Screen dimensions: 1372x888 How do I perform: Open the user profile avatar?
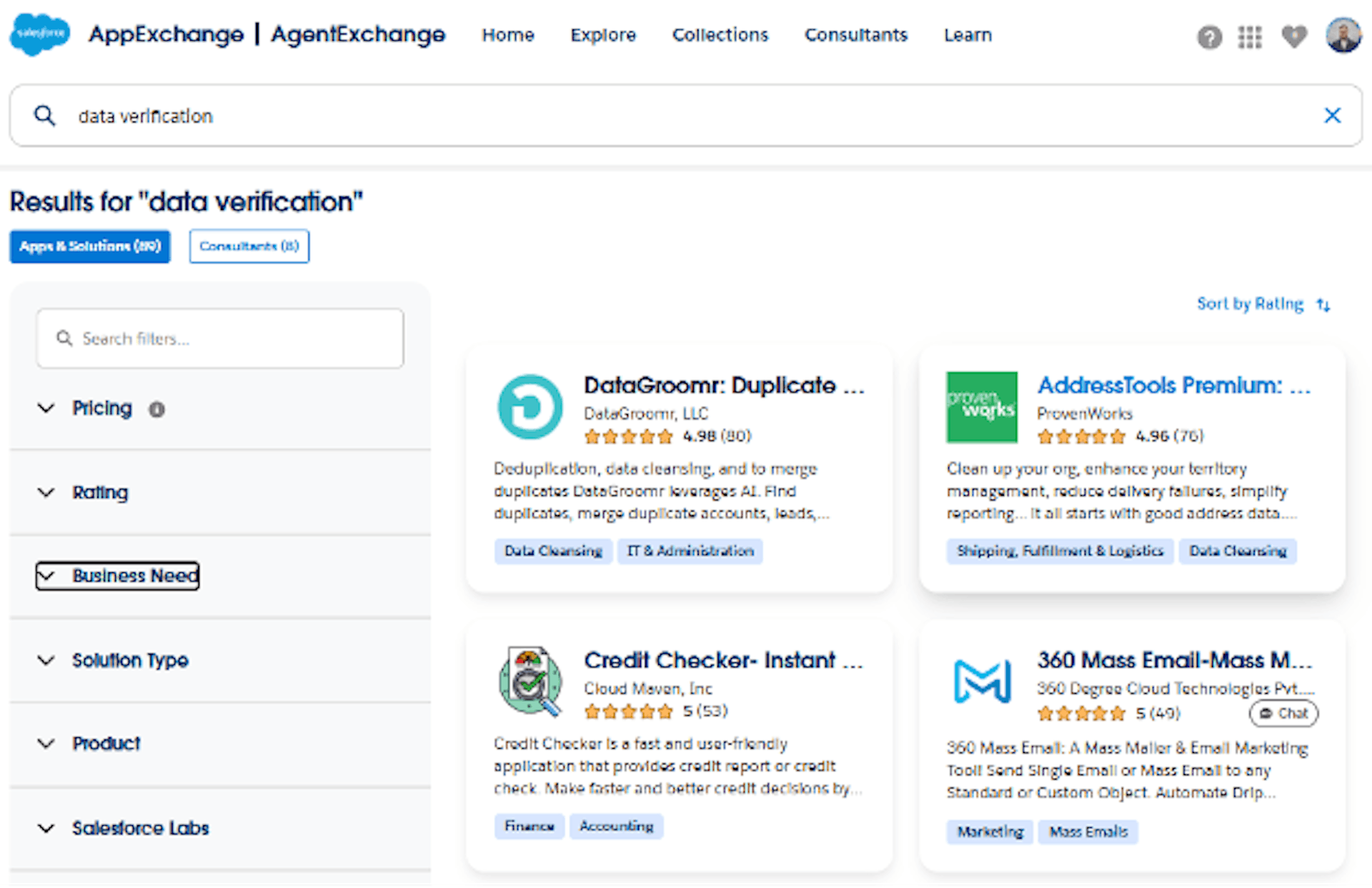[1343, 35]
